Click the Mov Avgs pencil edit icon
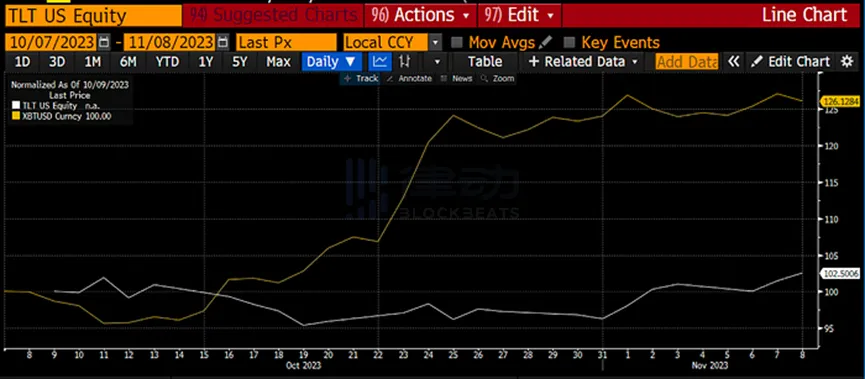The height and width of the screenshot is (379, 865). click(x=545, y=42)
